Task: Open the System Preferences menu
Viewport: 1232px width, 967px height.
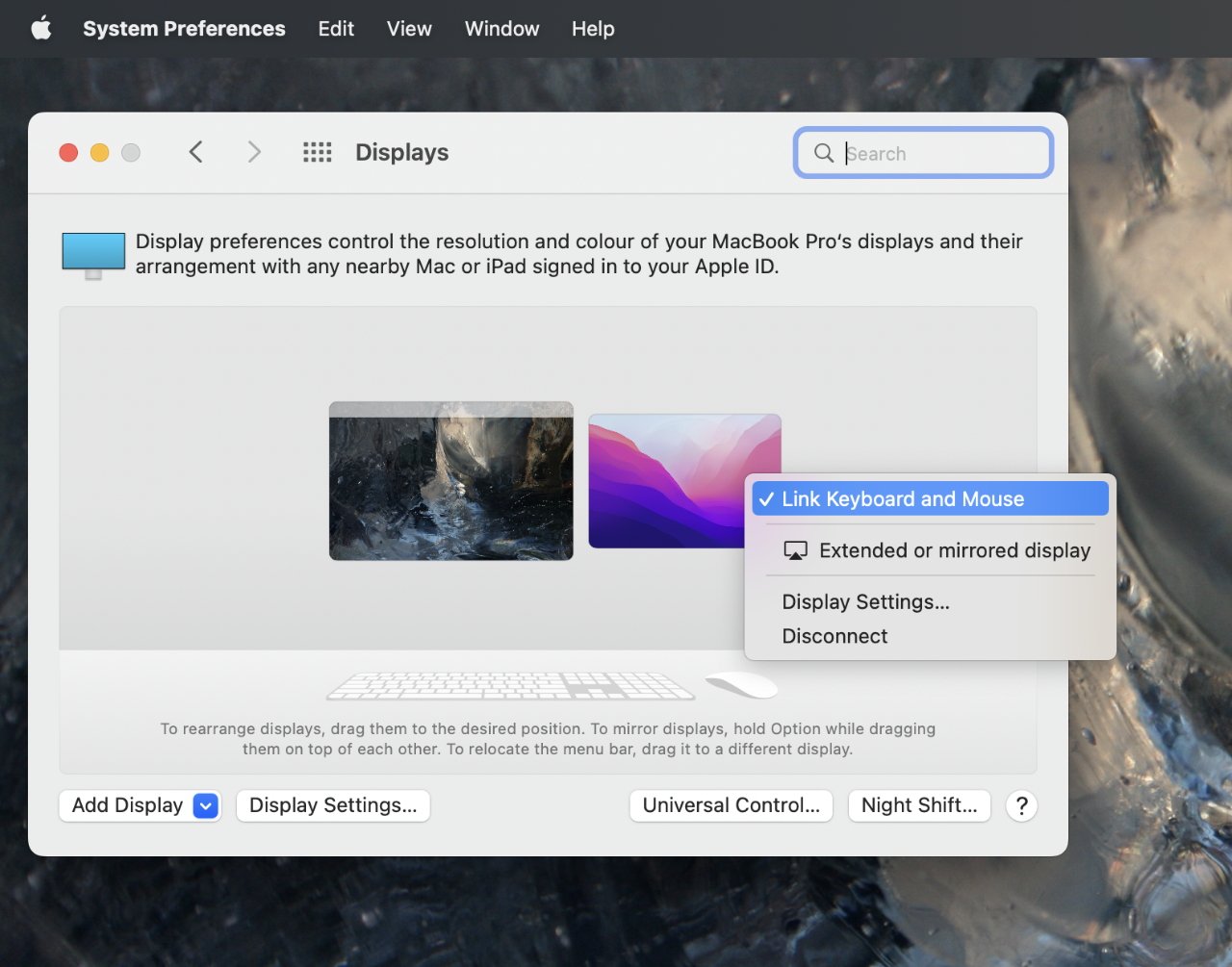Action: tap(184, 29)
